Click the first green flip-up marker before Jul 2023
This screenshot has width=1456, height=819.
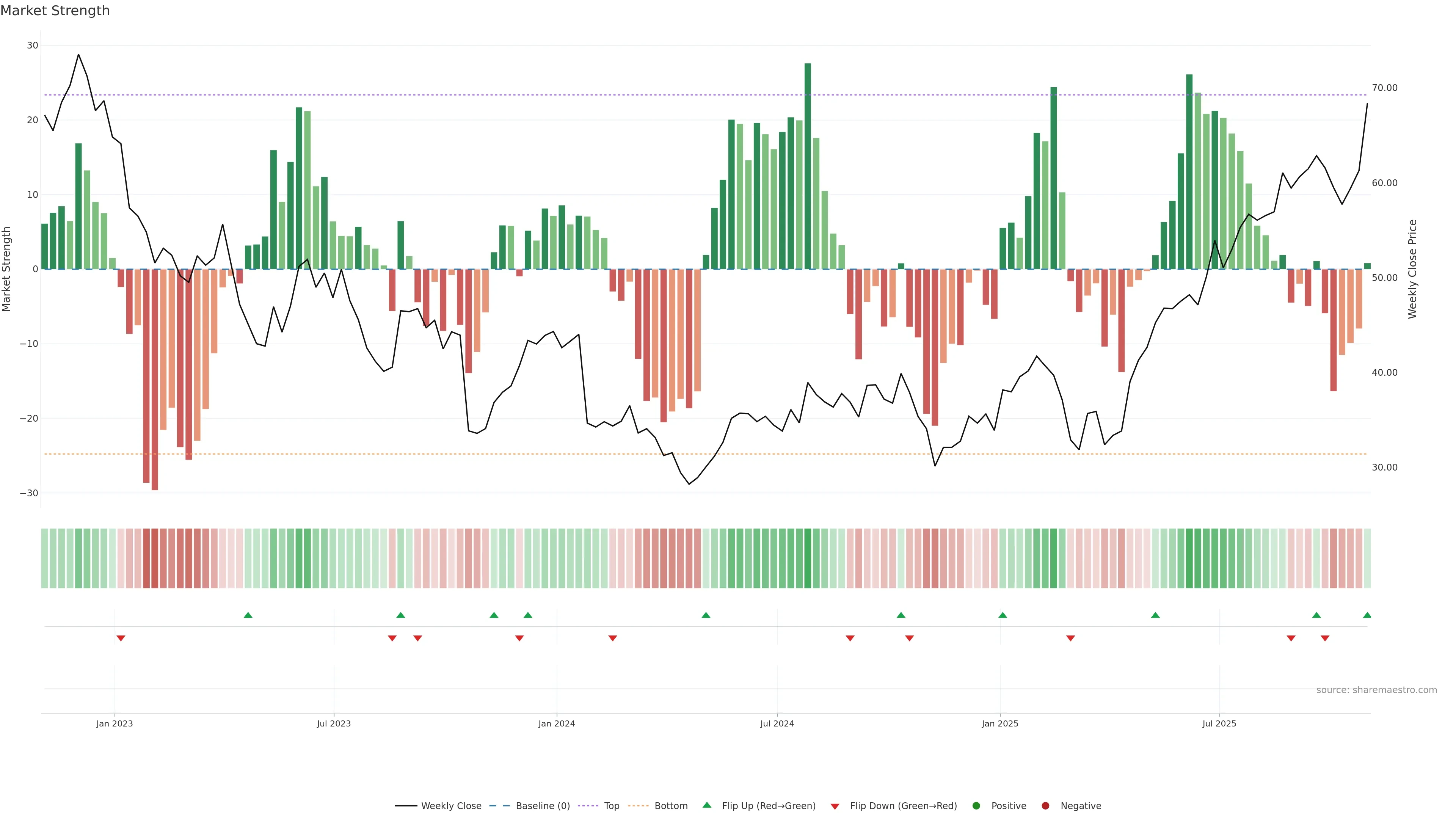click(x=248, y=615)
